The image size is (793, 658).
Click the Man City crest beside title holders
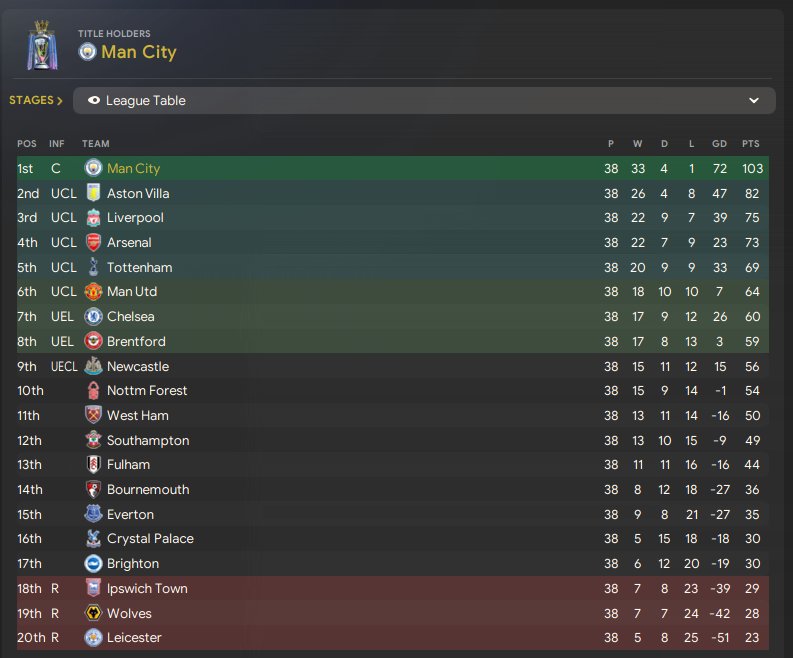coord(88,52)
